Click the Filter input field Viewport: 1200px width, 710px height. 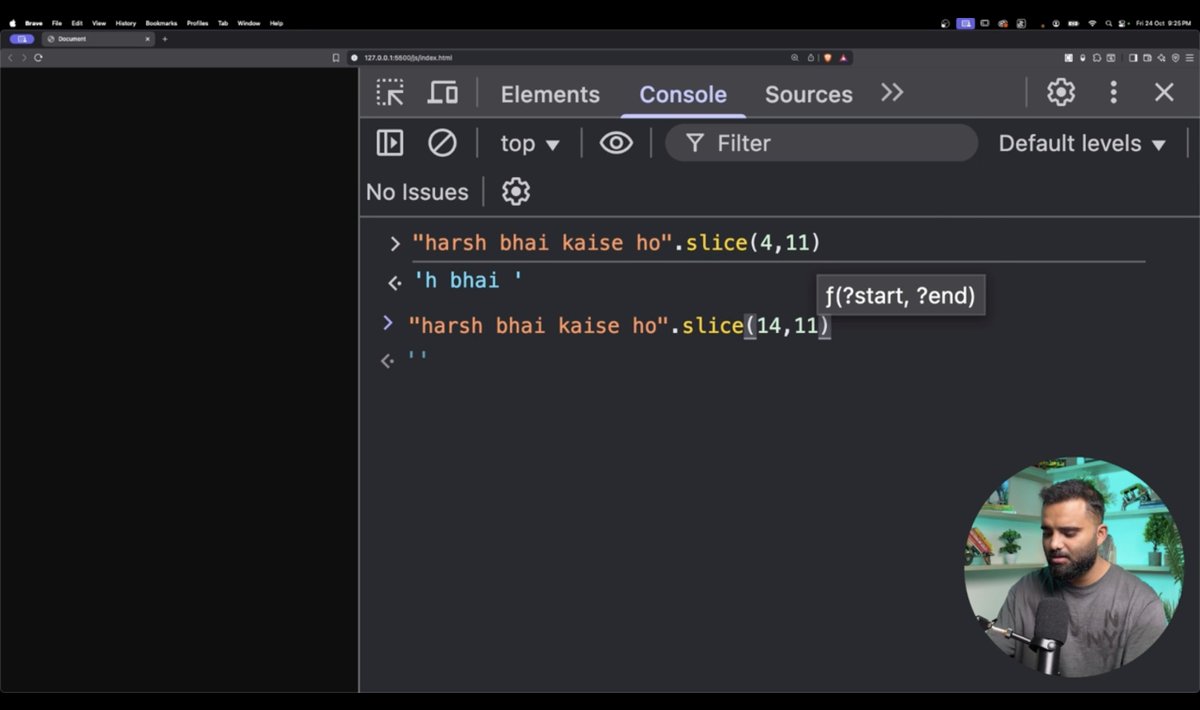coord(821,143)
